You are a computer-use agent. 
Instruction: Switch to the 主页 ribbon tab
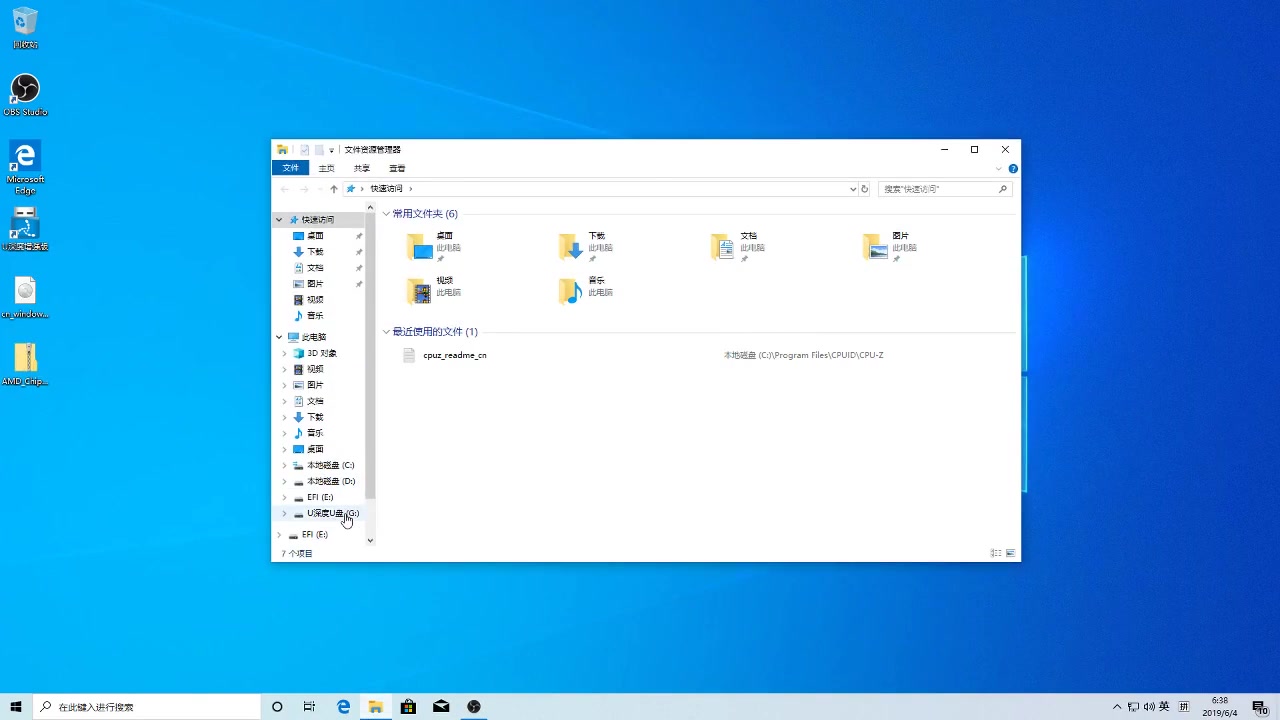[x=326, y=168]
